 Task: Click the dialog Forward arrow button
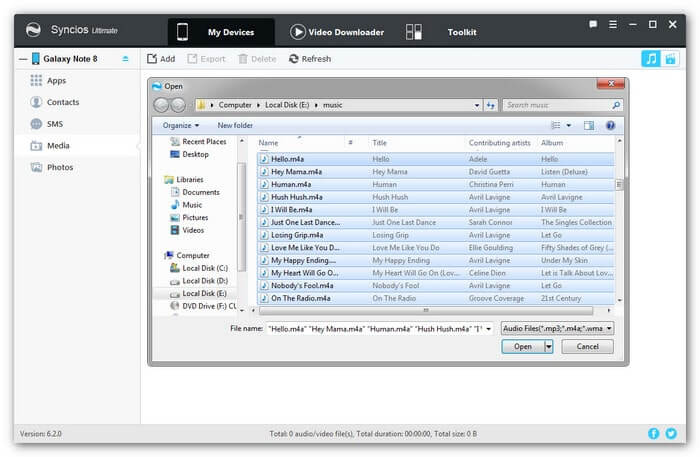click(178, 105)
